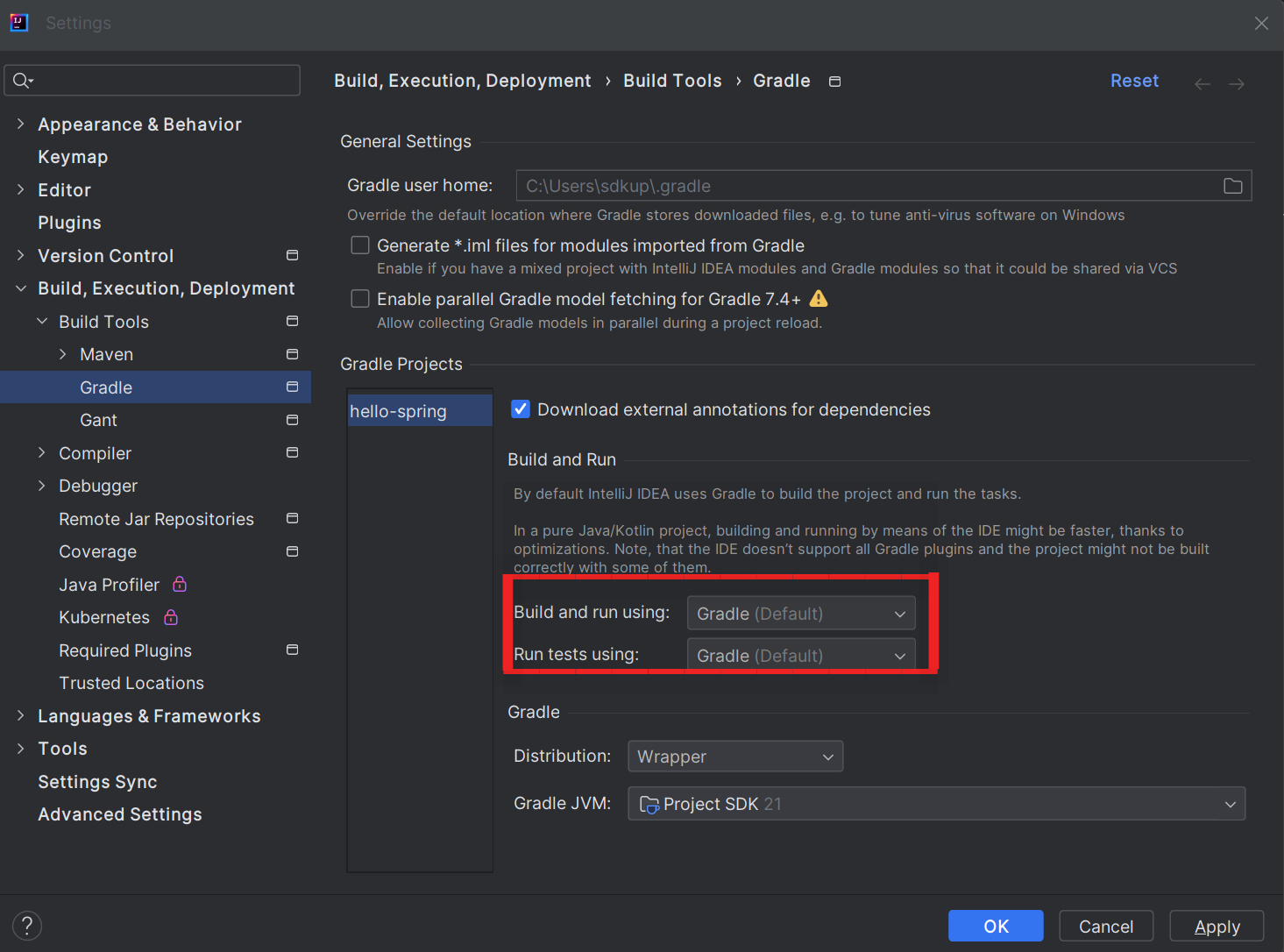Enable parallel Gradle model fetching checkbox
Image resolution: width=1284 pixels, height=952 pixels.
tap(360, 299)
